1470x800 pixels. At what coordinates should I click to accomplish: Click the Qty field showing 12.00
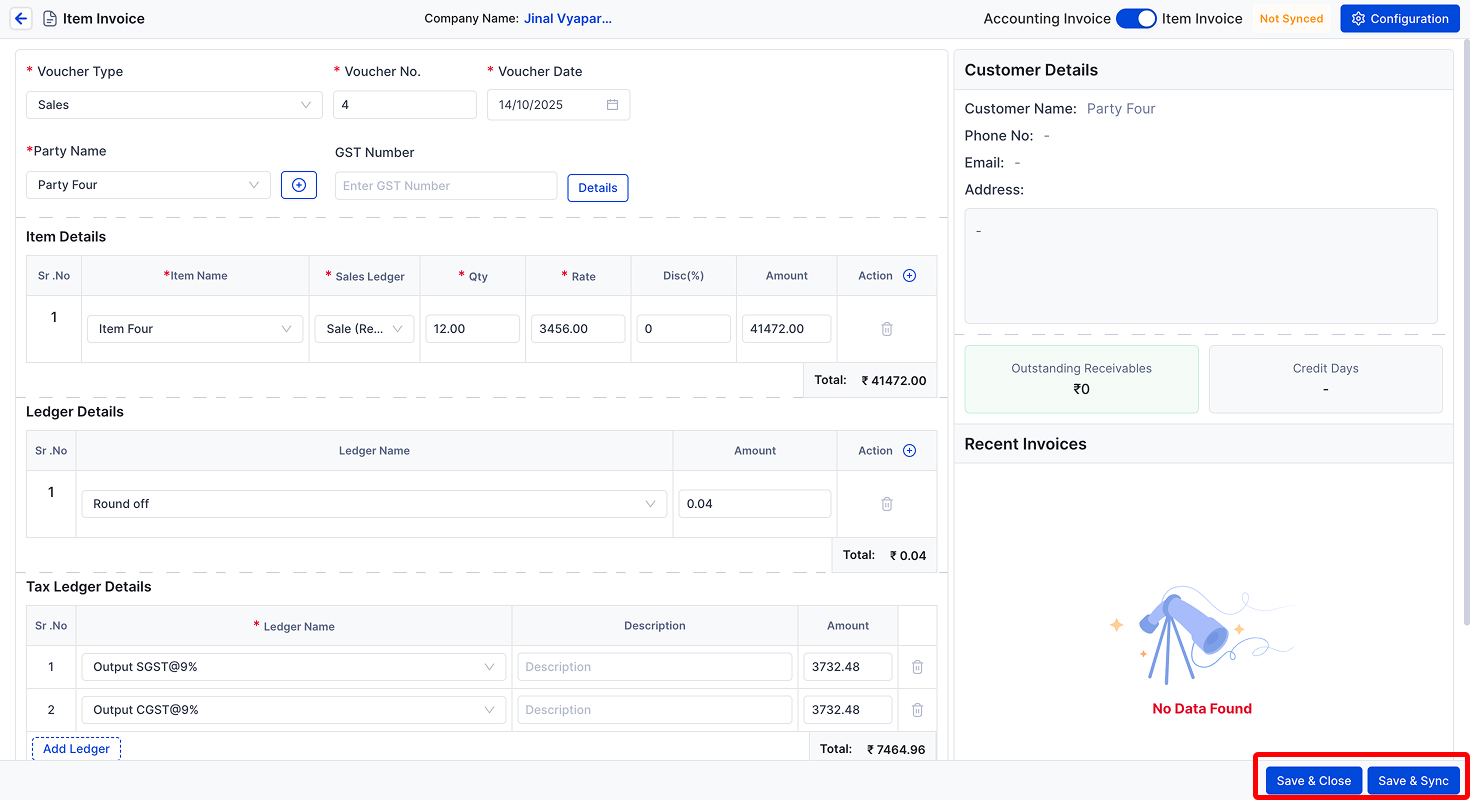pyautogui.click(x=473, y=329)
